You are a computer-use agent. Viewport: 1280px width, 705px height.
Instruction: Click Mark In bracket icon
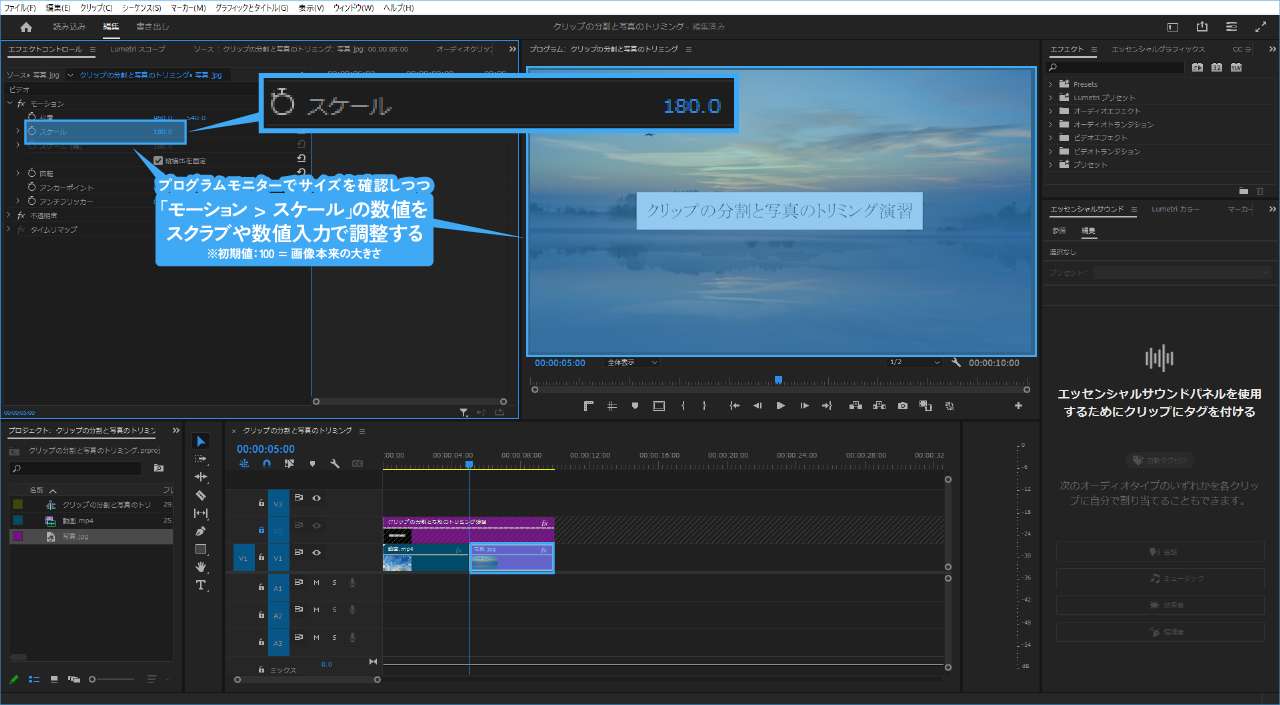click(x=683, y=406)
